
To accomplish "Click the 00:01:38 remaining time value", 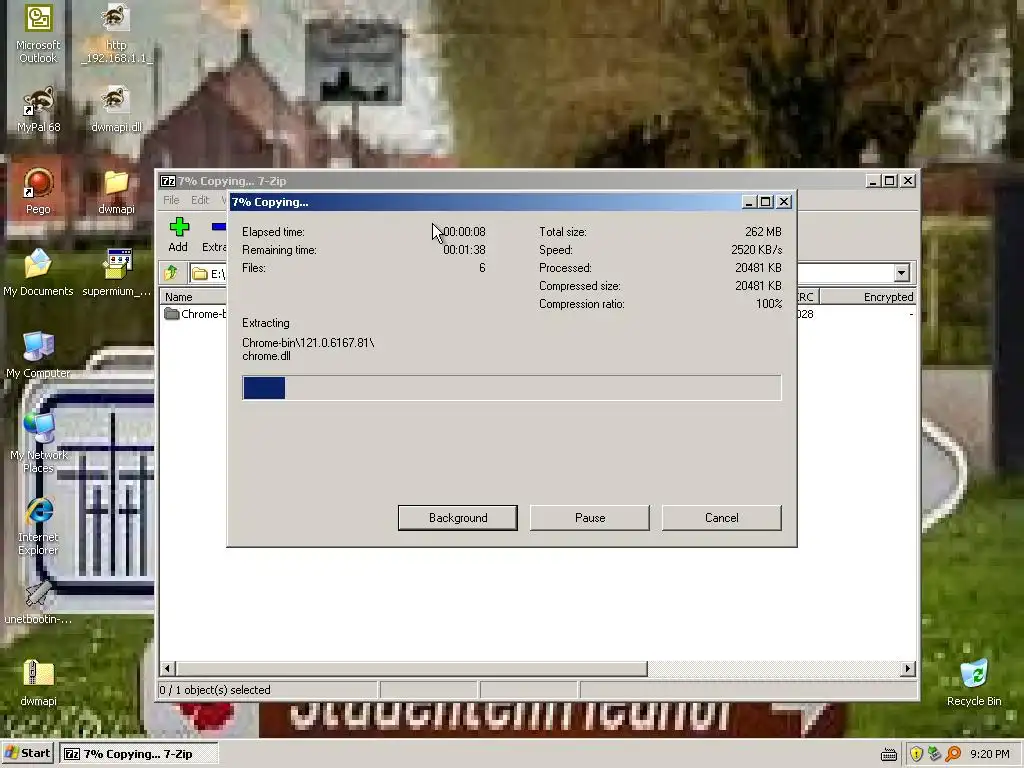I will pos(464,249).
